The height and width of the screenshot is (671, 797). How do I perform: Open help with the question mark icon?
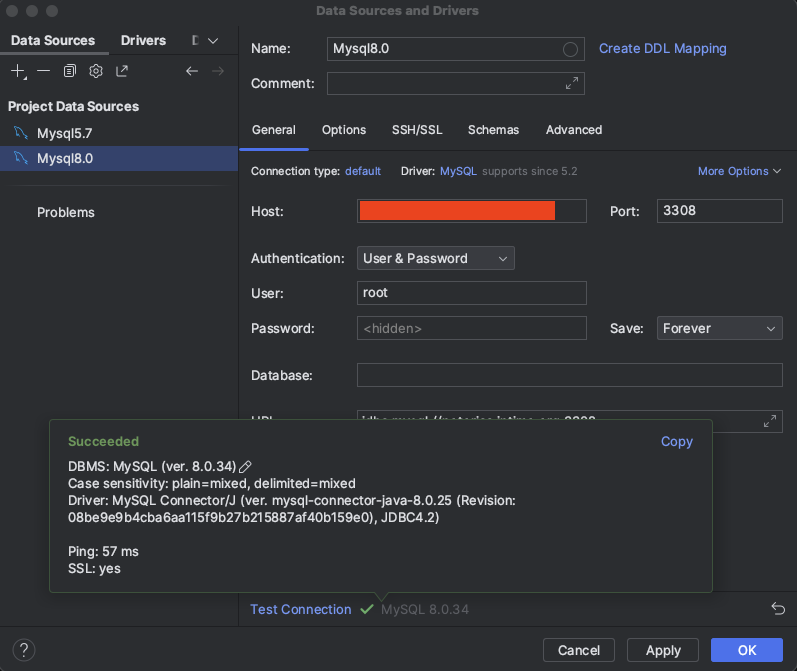pyautogui.click(x=24, y=650)
